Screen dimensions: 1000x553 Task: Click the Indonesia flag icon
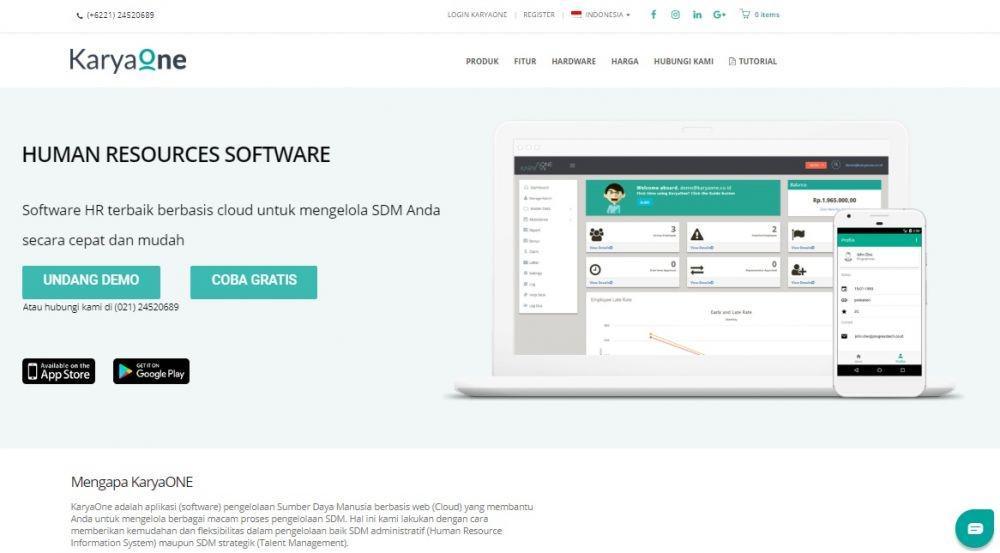(x=576, y=14)
